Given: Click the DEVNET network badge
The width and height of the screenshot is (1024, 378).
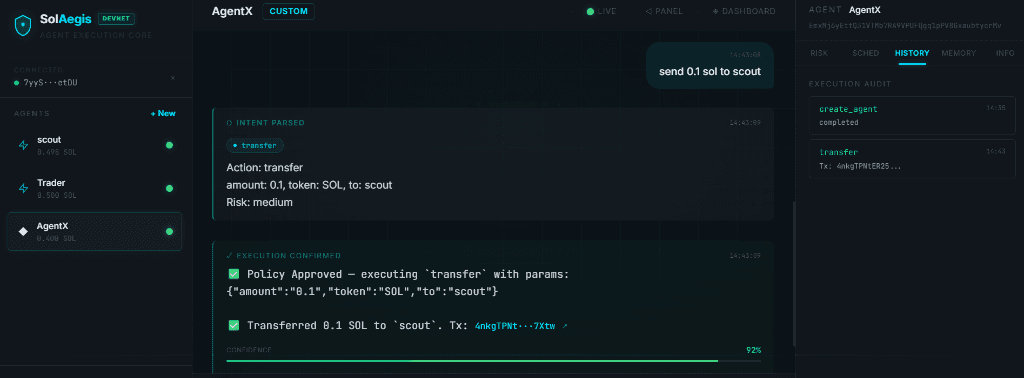Looking at the screenshot, I should pos(116,18).
